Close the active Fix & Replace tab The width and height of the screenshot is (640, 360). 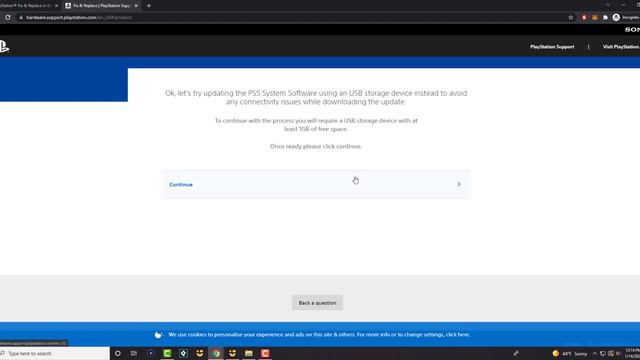coord(136,6)
